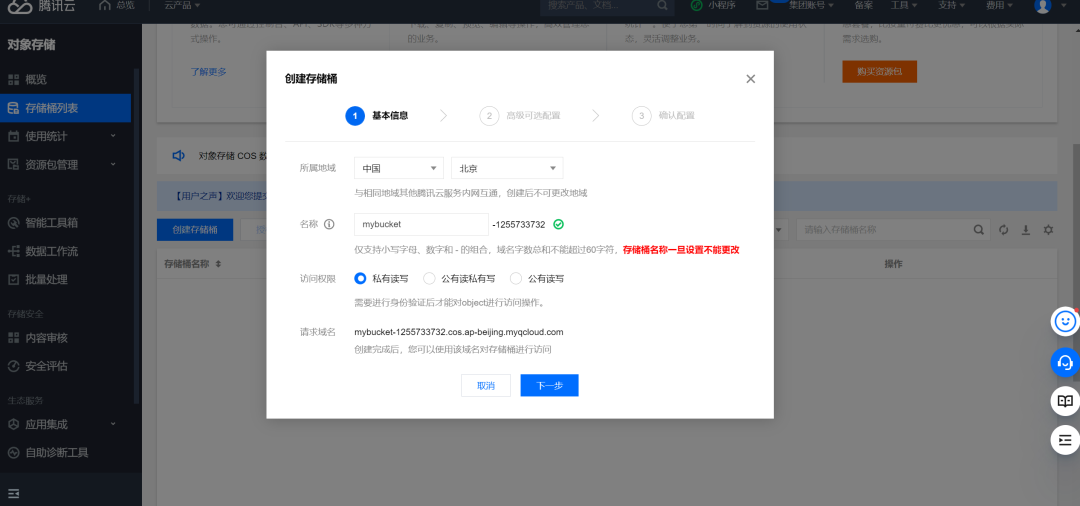Open 备案 in the top bar
1080x506 pixels.
point(863,6)
